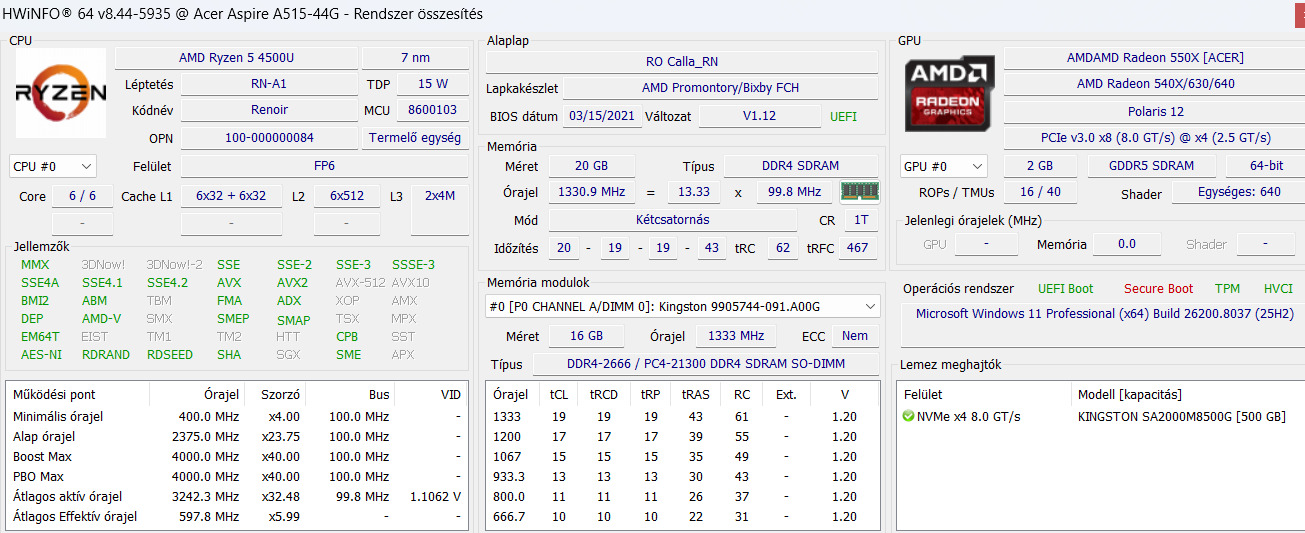Screen dimensions: 1305x533
Task: Click the AMD-V feature flag
Action: coord(101,319)
